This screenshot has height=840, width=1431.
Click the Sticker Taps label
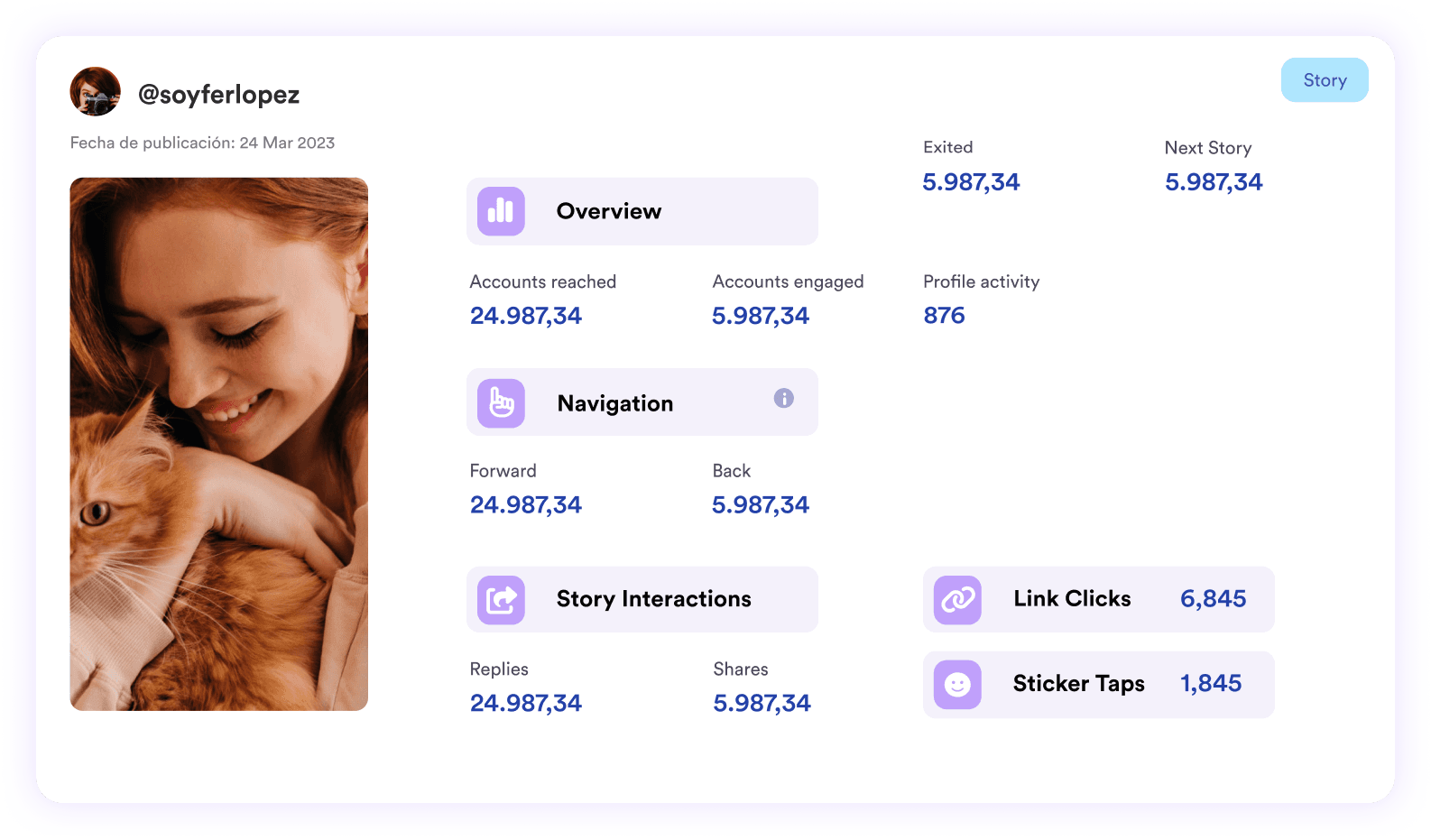coord(1078,684)
